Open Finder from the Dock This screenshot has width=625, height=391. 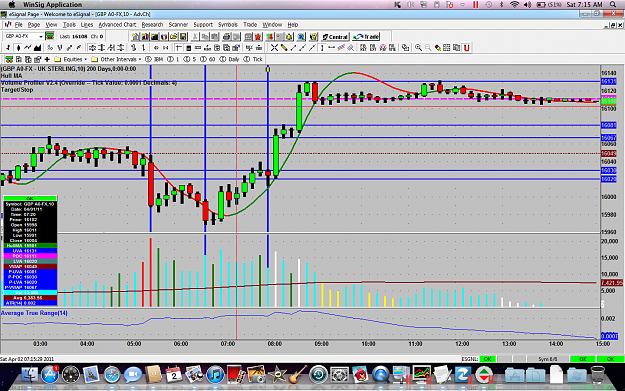click(29, 375)
